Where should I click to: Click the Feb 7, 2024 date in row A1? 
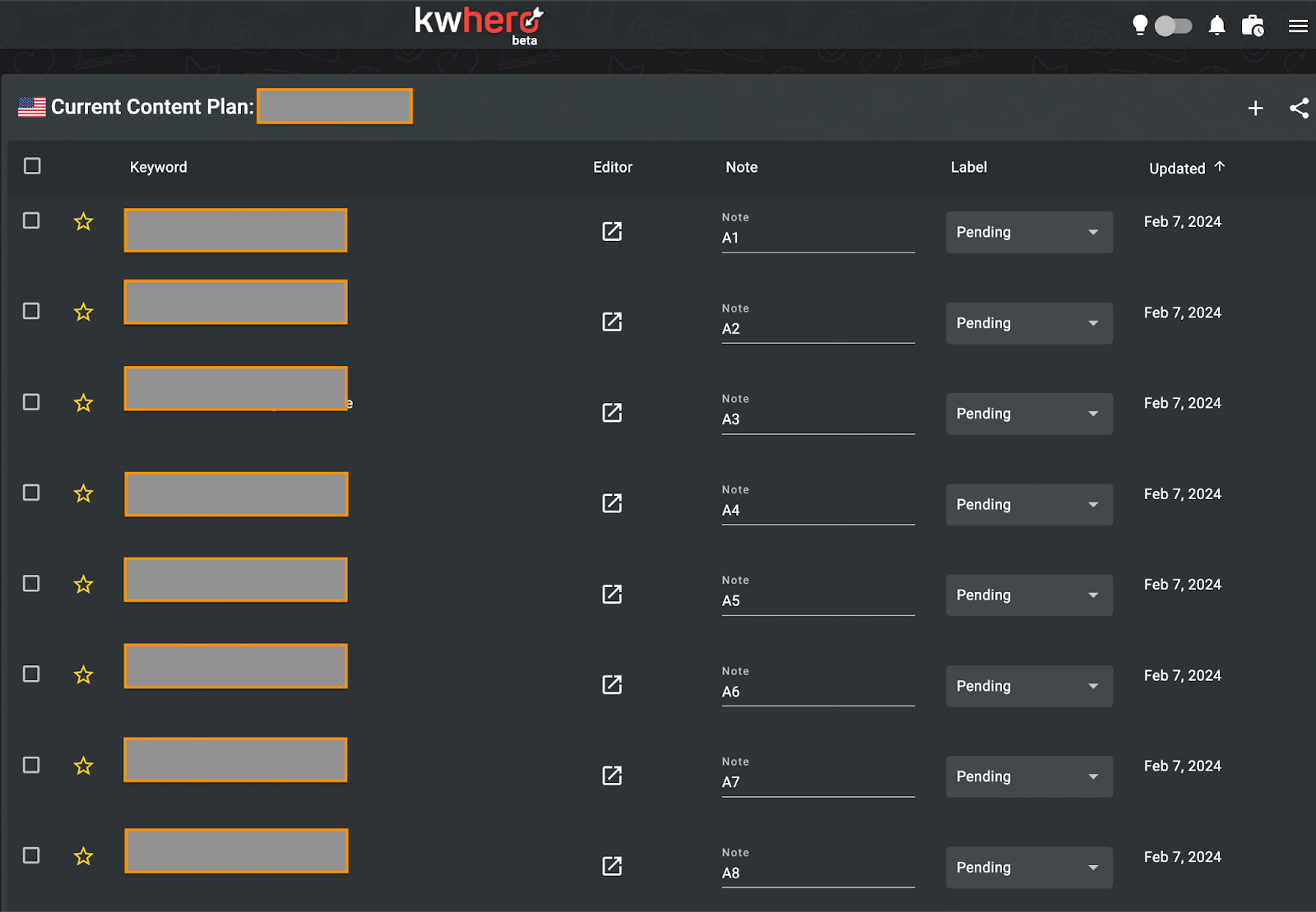1182,221
